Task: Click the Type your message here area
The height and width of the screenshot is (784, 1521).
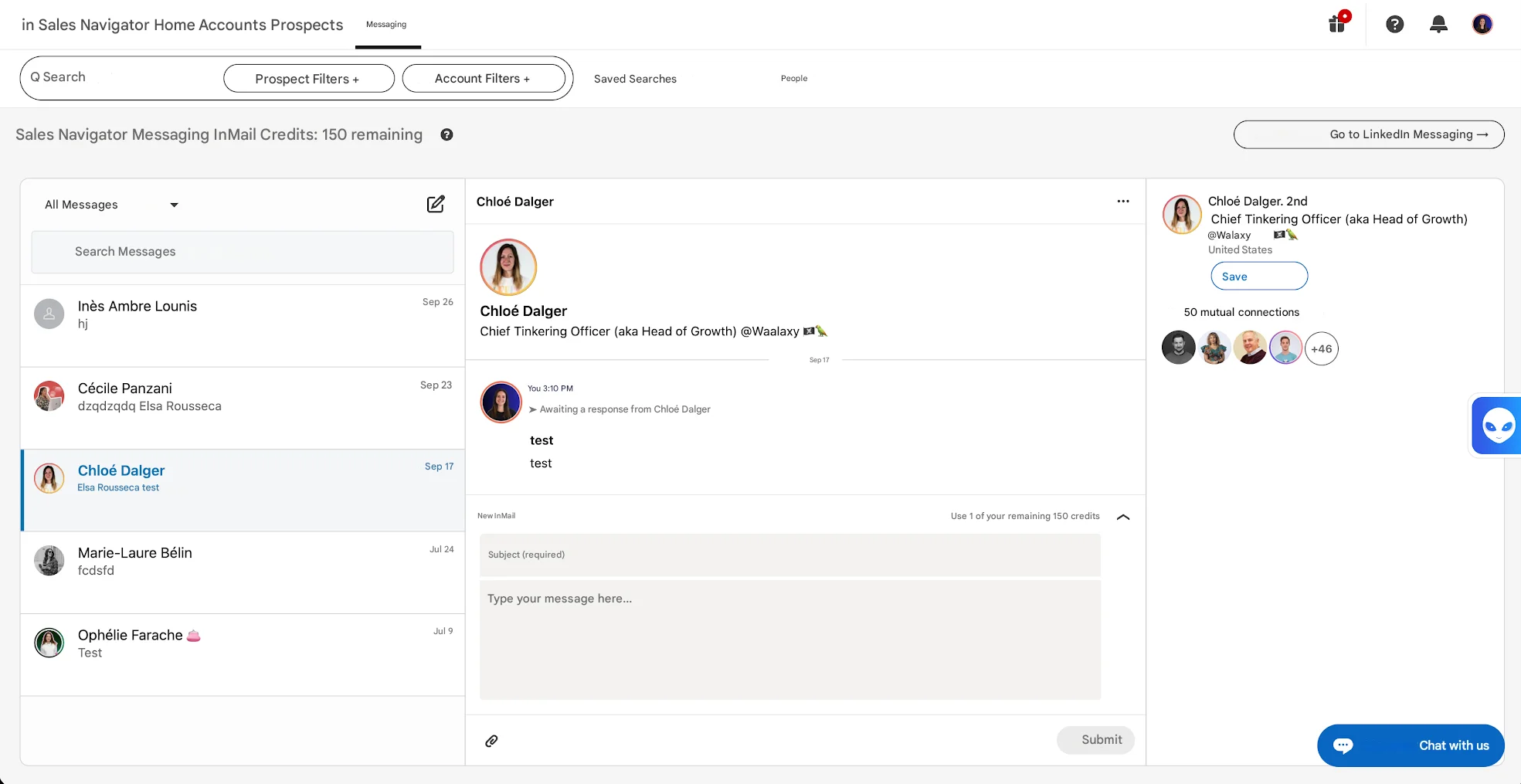Action: pos(790,640)
